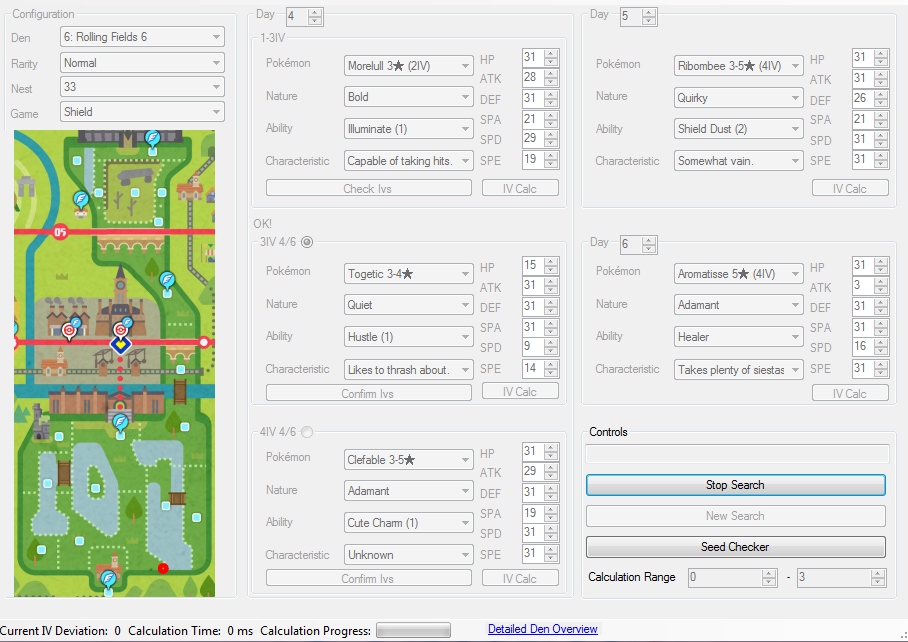Click the feather balloon icon at the top of the map
The height and width of the screenshot is (642, 908).
pyautogui.click(x=152, y=137)
